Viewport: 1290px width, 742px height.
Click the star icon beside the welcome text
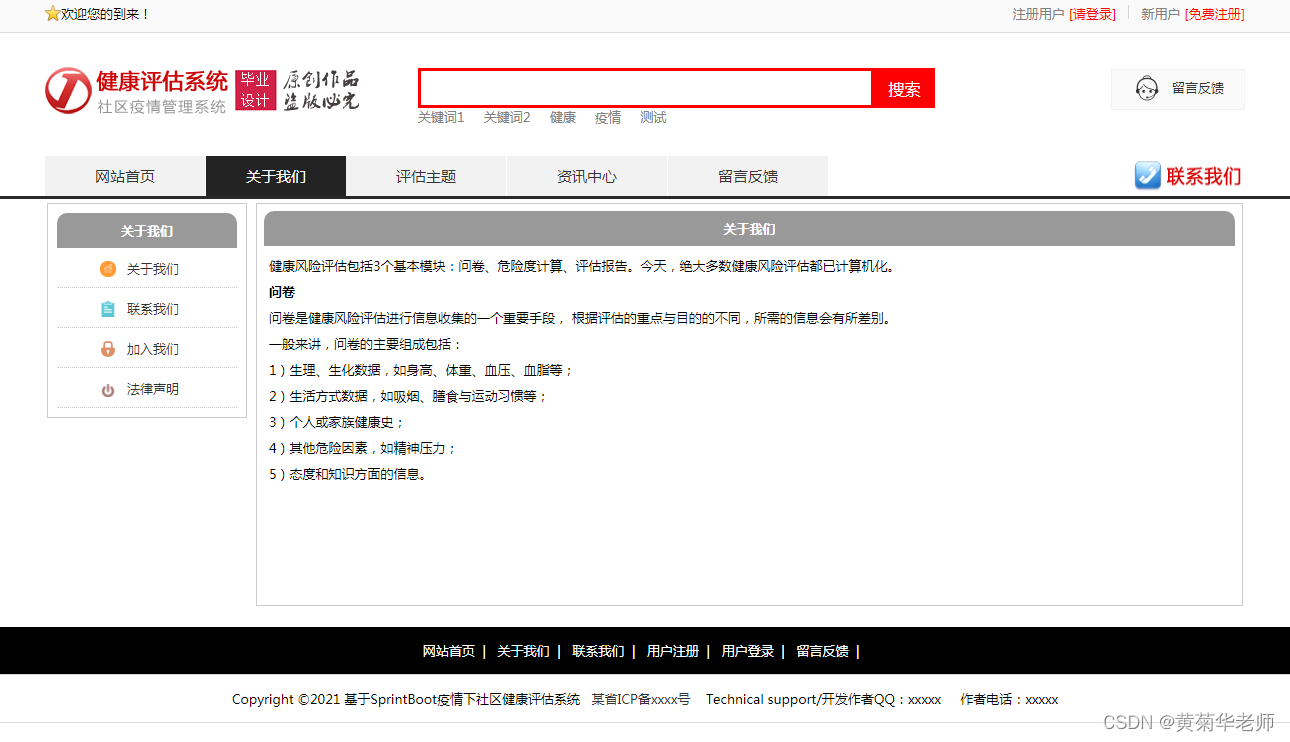point(53,14)
